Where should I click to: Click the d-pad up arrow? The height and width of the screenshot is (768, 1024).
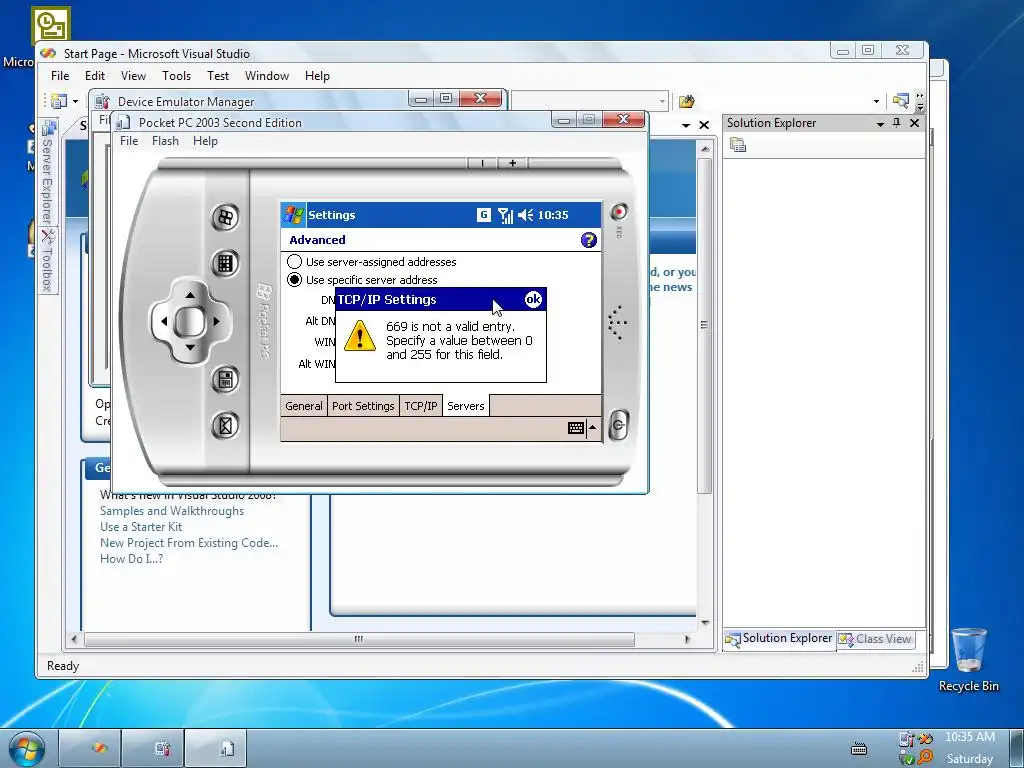190,295
